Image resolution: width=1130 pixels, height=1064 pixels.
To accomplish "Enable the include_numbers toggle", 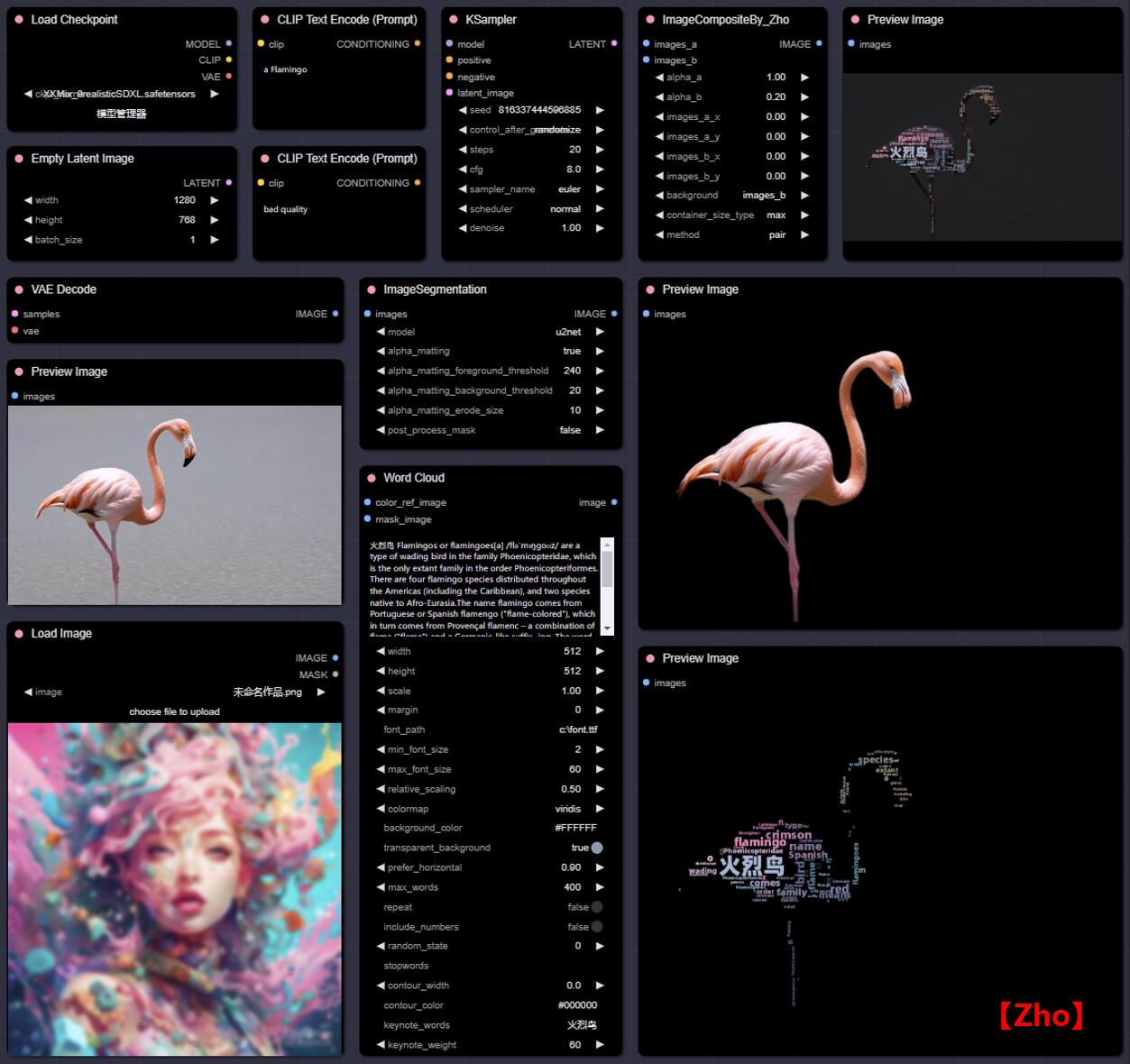I will [x=597, y=926].
